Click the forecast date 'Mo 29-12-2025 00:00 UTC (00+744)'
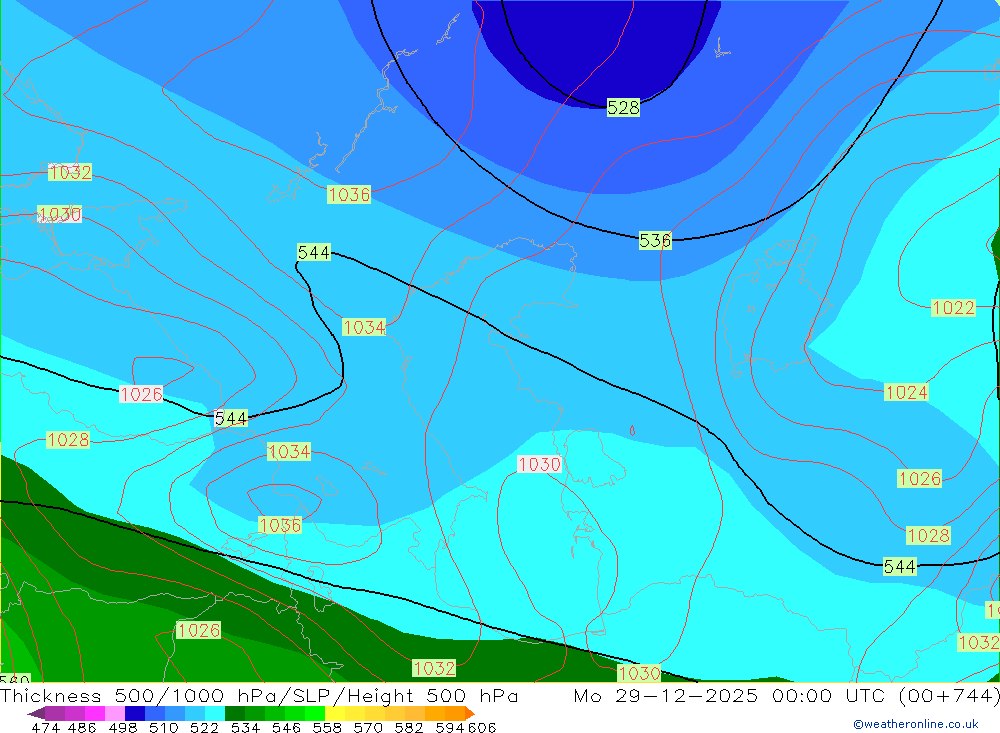Image resolution: width=1000 pixels, height=733 pixels. (x=786, y=695)
